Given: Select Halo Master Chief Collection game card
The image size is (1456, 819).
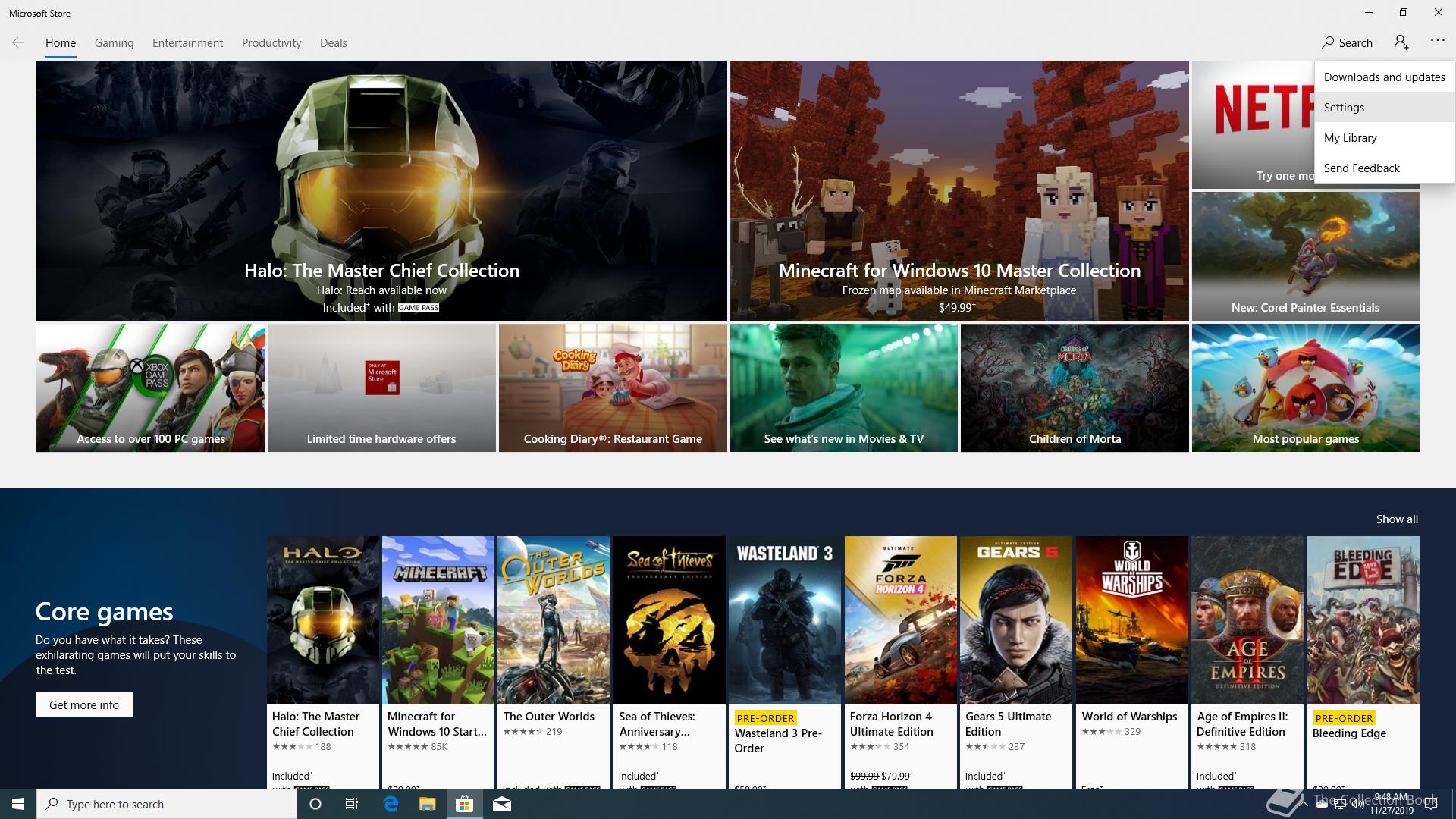Looking at the screenshot, I should 323,662.
